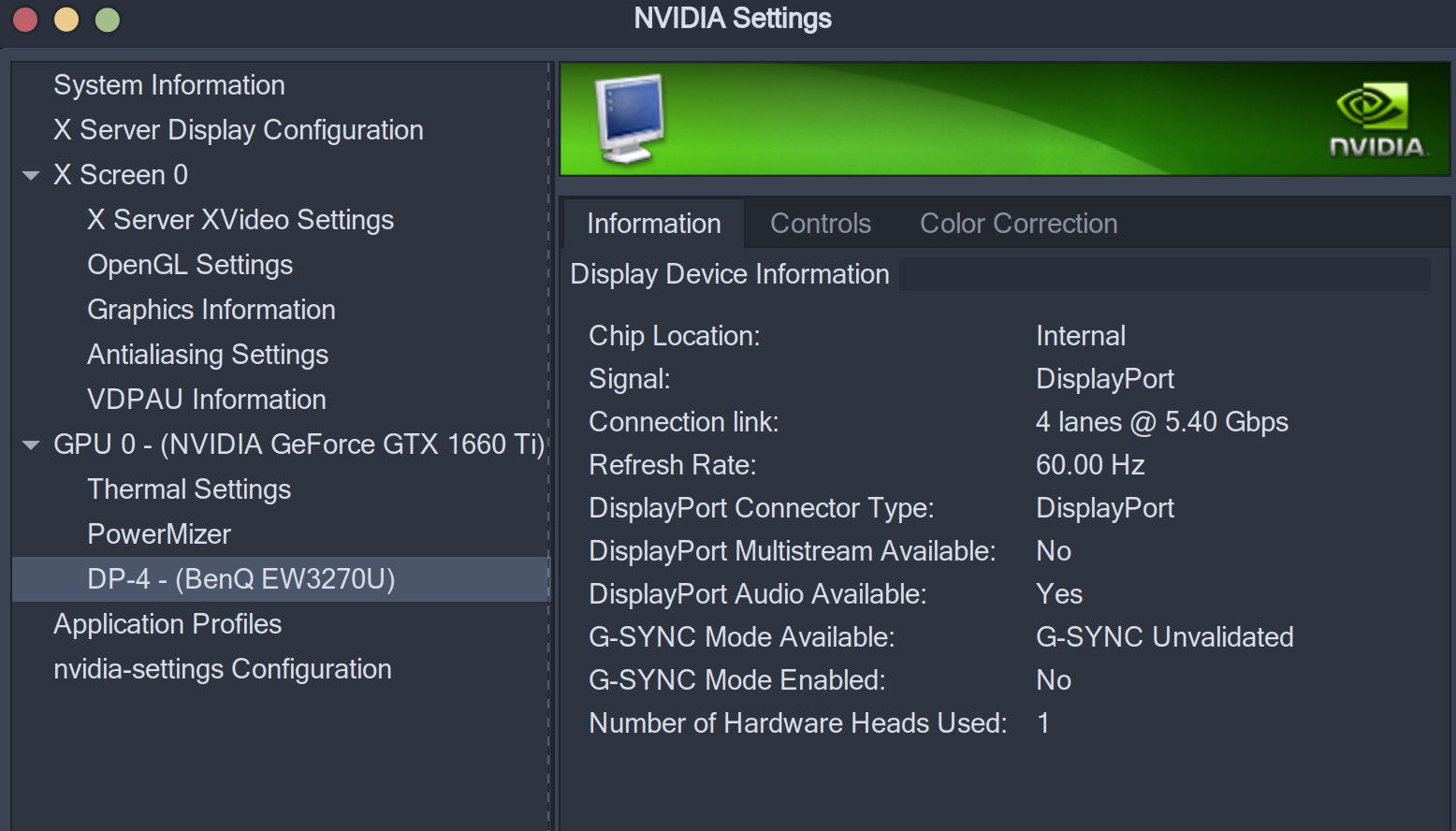Click the Audio Available value Yes
Screen dimensions: 1456x831
1059,594
